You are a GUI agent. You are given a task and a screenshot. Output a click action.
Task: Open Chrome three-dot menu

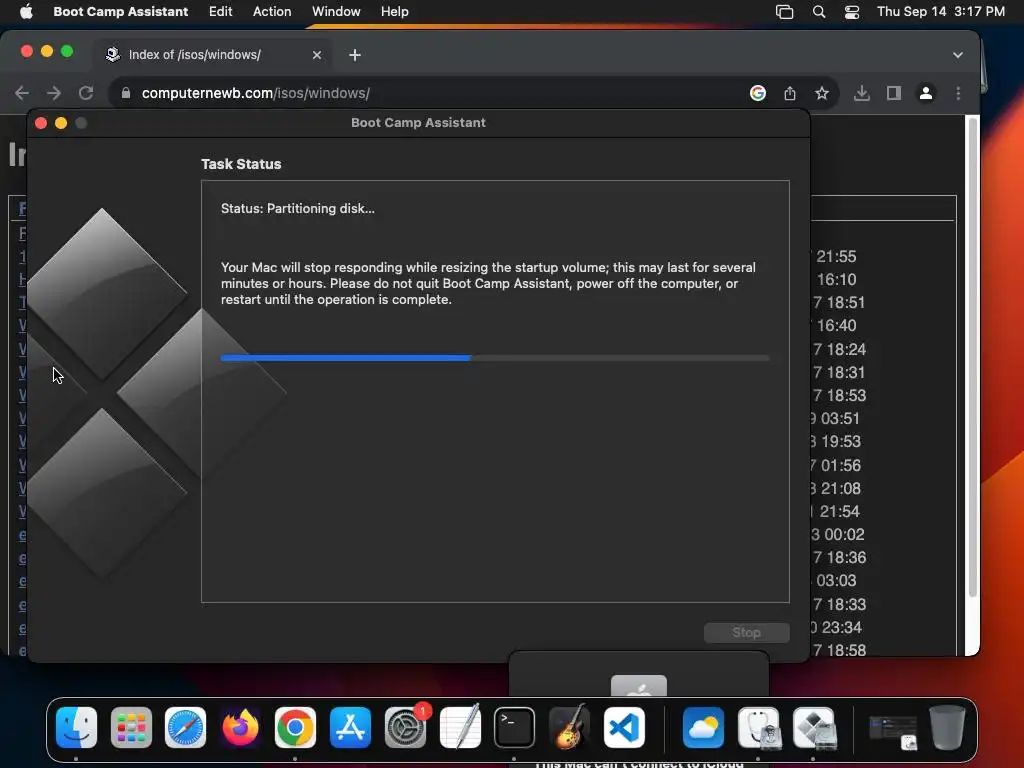pyautogui.click(x=958, y=93)
